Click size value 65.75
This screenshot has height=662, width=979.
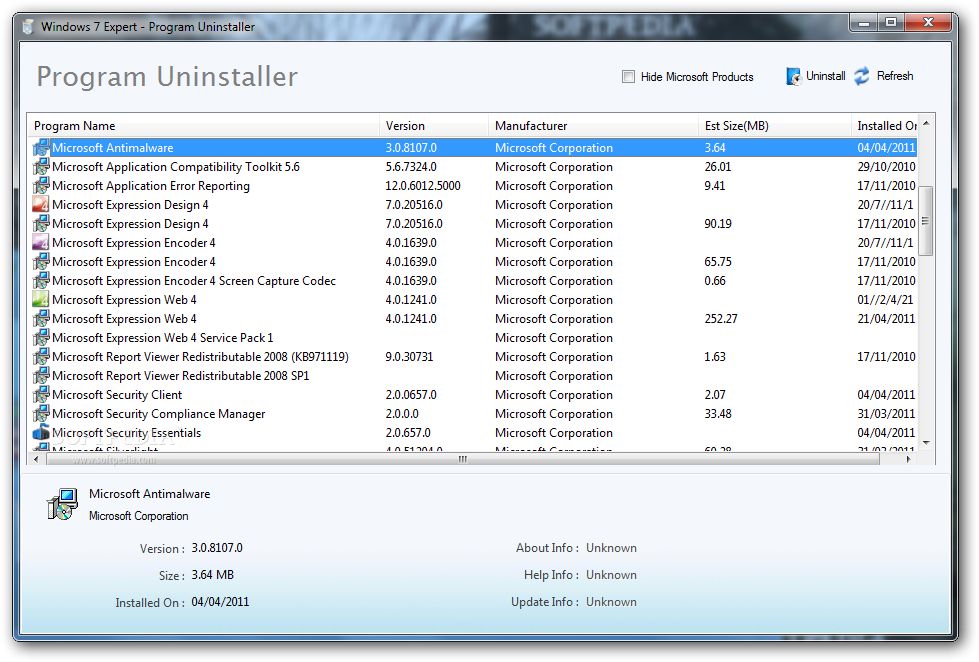(718, 262)
